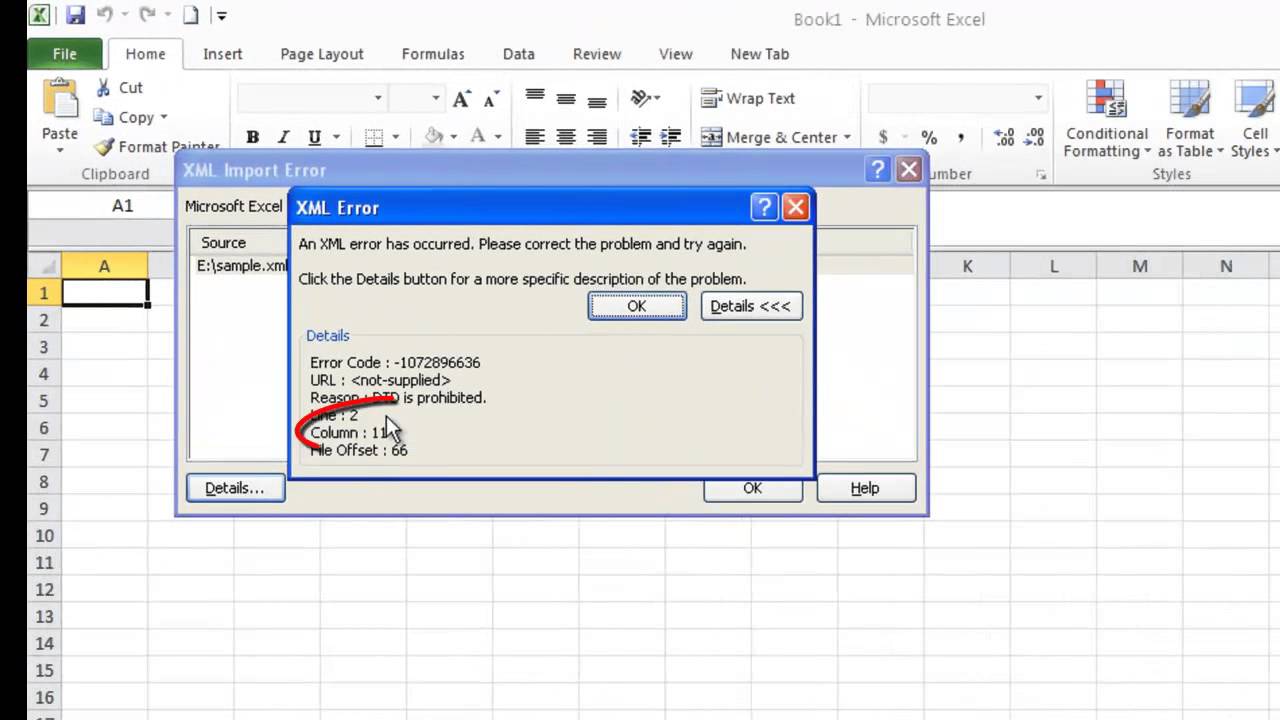Click OK in the XML Error dialog
Viewport: 1280px width, 720px height.
click(x=637, y=306)
